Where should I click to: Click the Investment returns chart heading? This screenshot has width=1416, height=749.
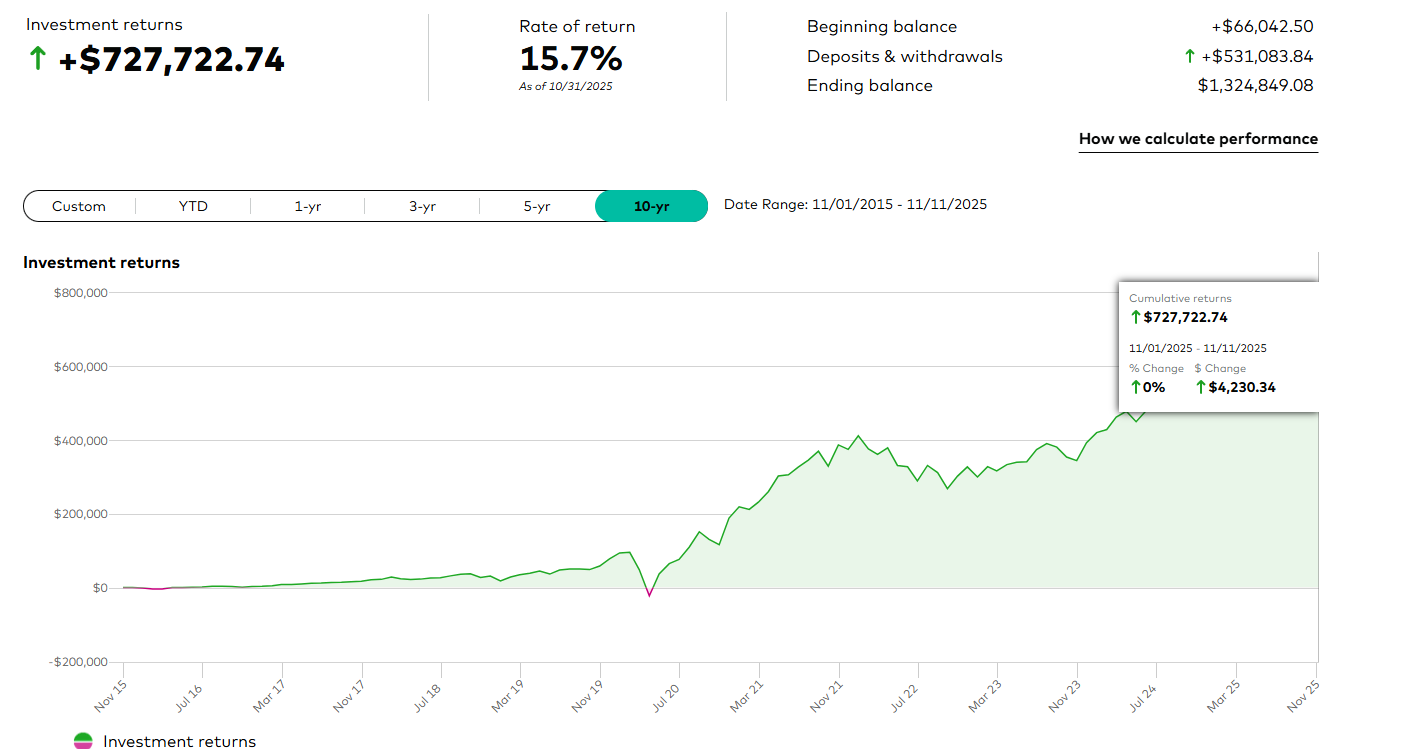(102, 263)
